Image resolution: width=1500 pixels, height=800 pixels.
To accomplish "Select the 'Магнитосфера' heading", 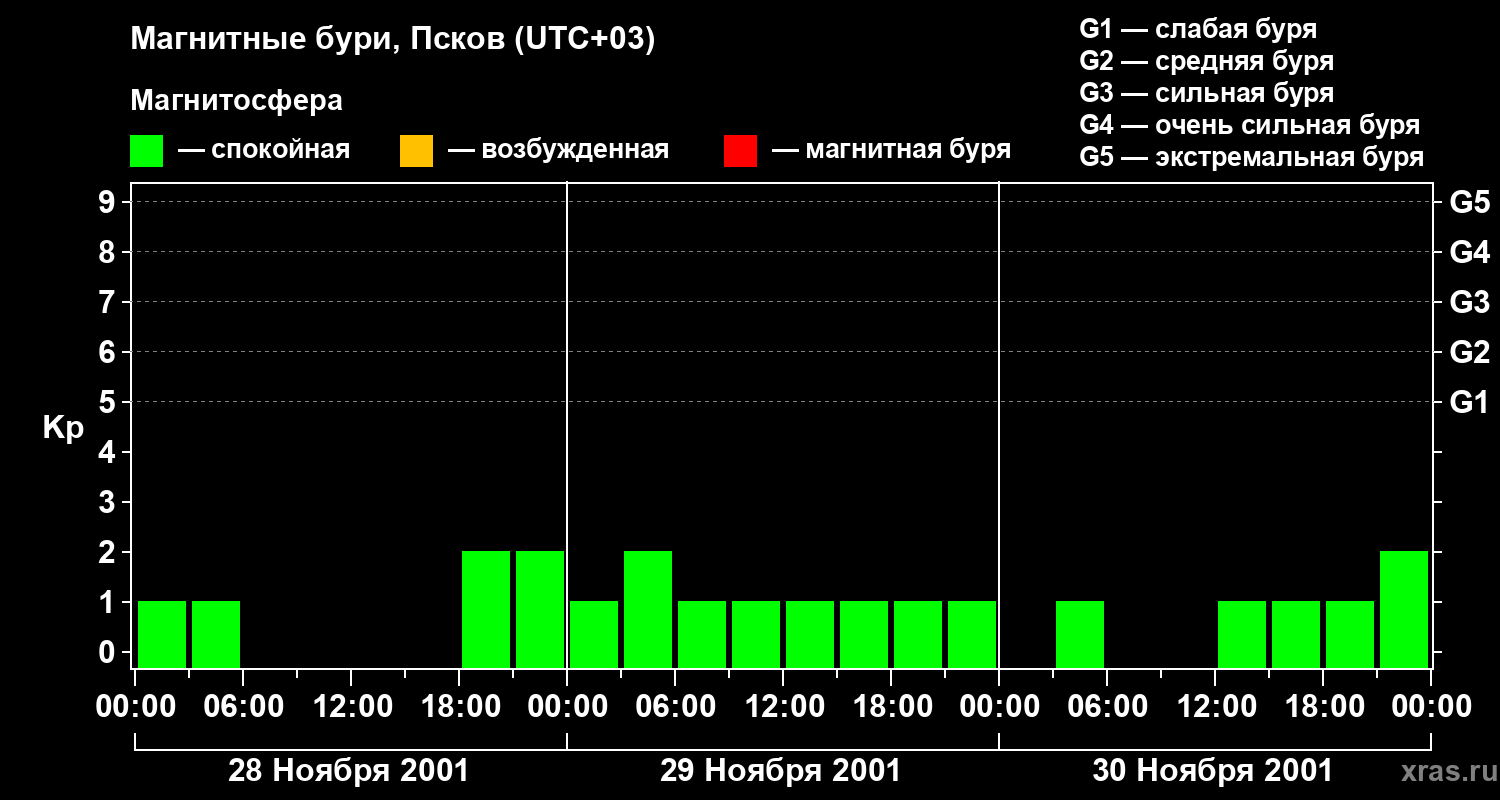I will (236, 101).
